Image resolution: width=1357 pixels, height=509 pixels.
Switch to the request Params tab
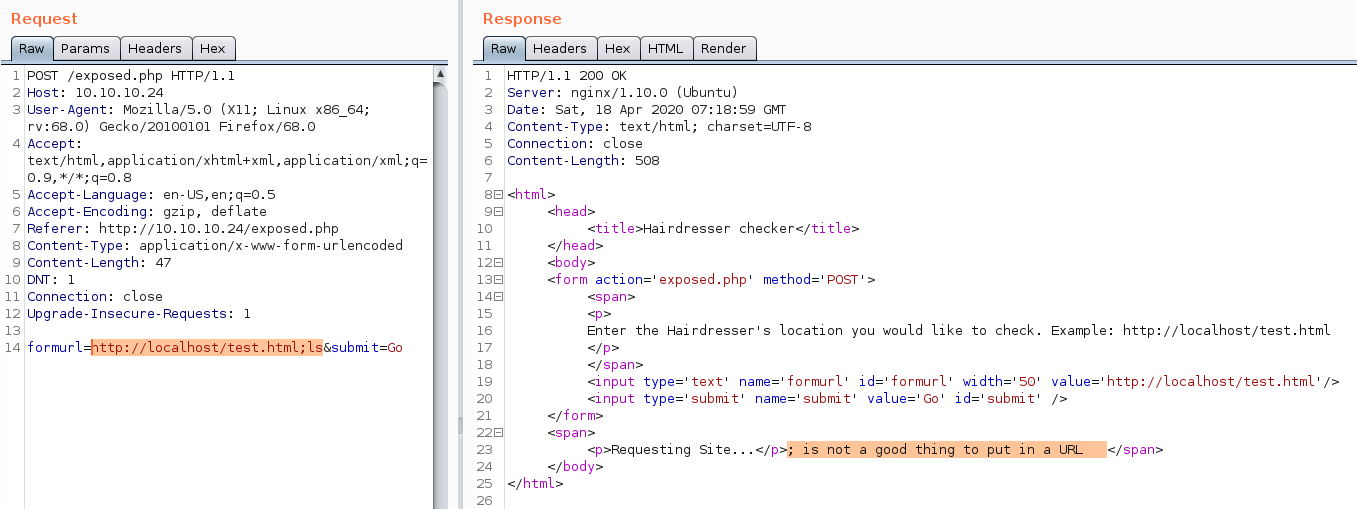(x=85, y=48)
